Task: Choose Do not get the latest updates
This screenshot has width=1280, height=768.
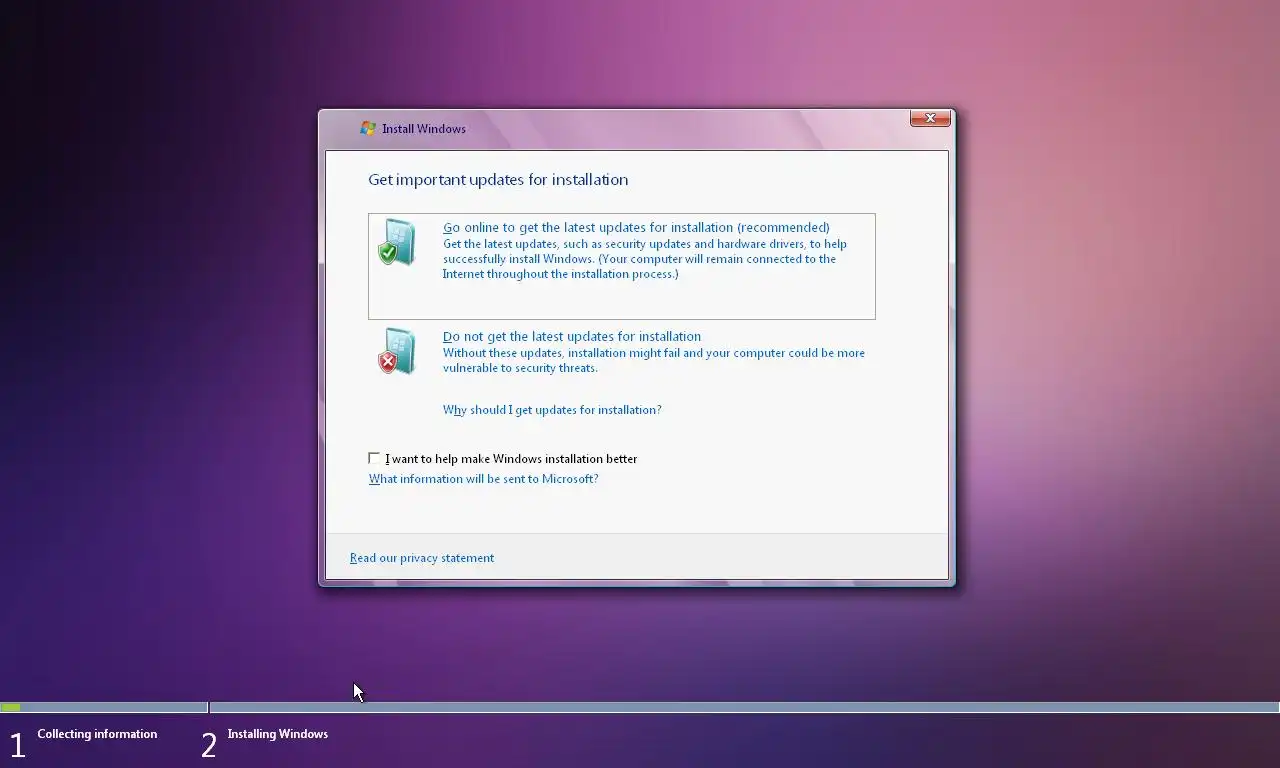Action: 572,336
